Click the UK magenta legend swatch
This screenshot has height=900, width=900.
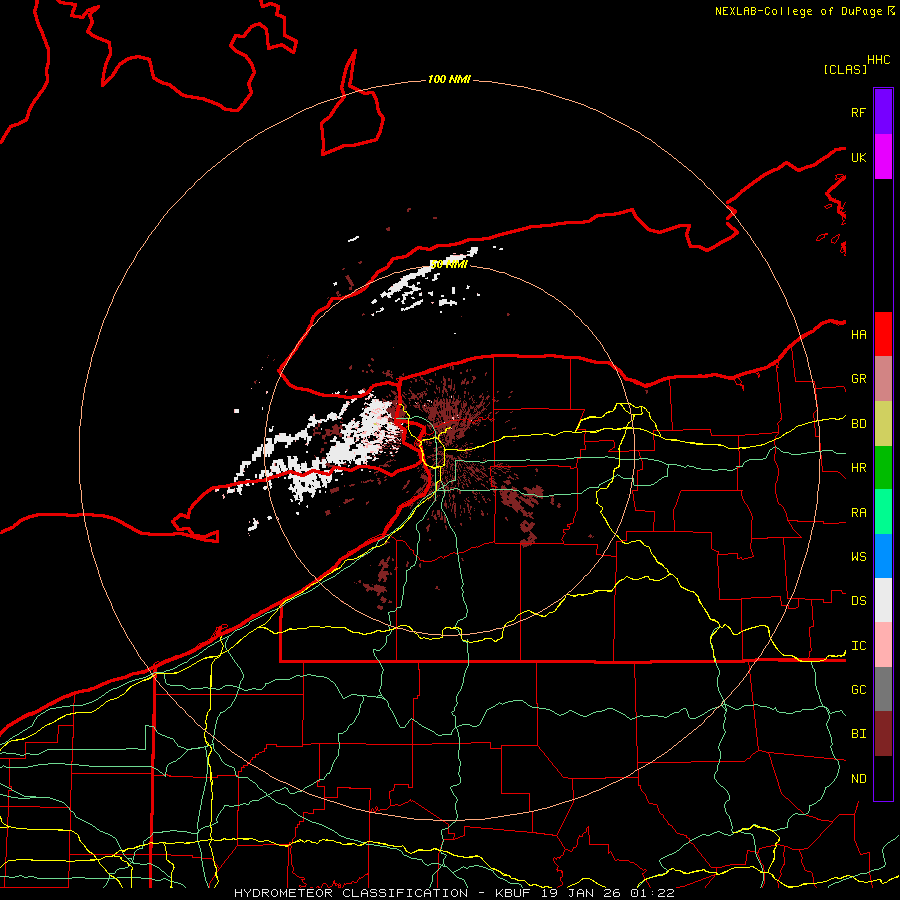(883, 157)
